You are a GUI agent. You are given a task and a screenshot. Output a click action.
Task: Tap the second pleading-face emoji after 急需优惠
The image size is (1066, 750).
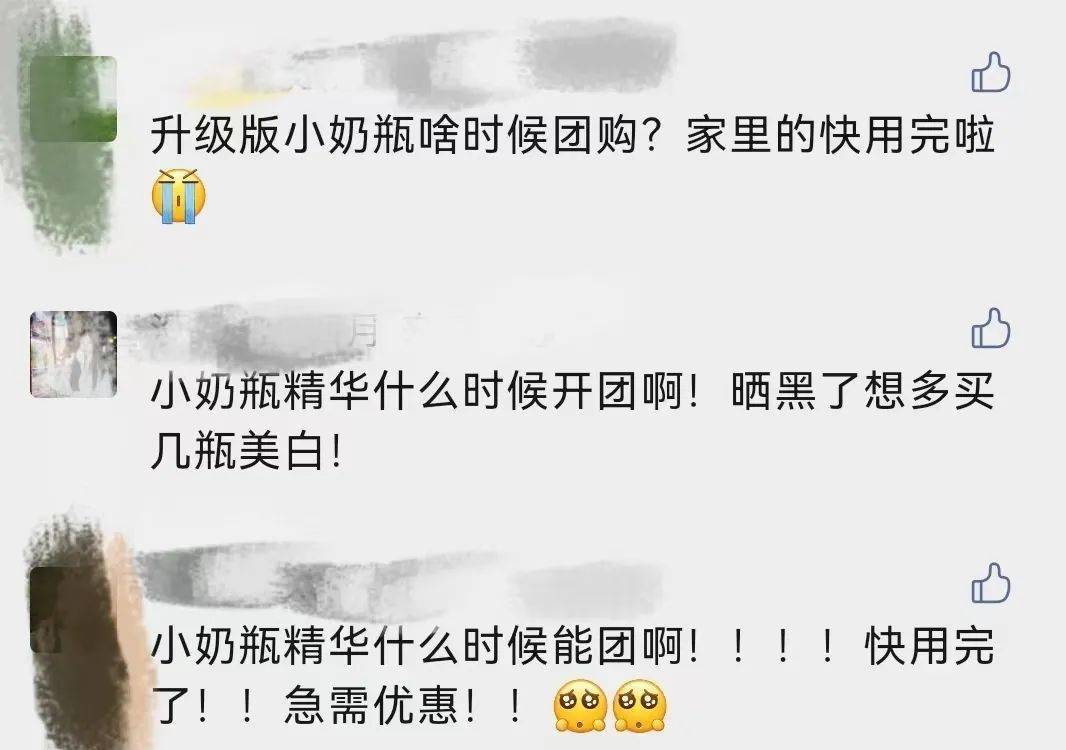click(x=639, y=706)
